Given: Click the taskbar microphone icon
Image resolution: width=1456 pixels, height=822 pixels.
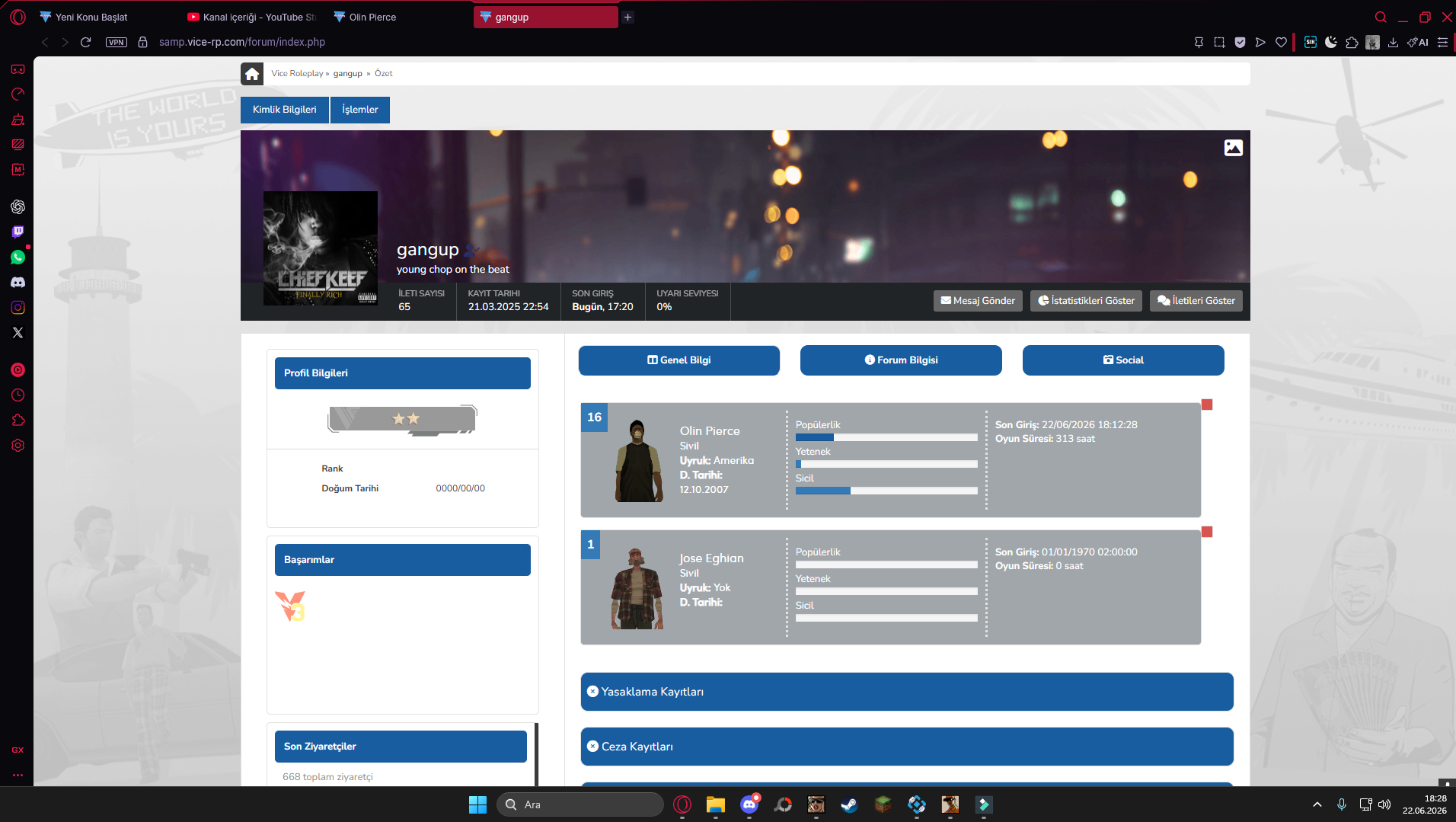Looking at the screenshot, I should click(x=1342, y=804).
